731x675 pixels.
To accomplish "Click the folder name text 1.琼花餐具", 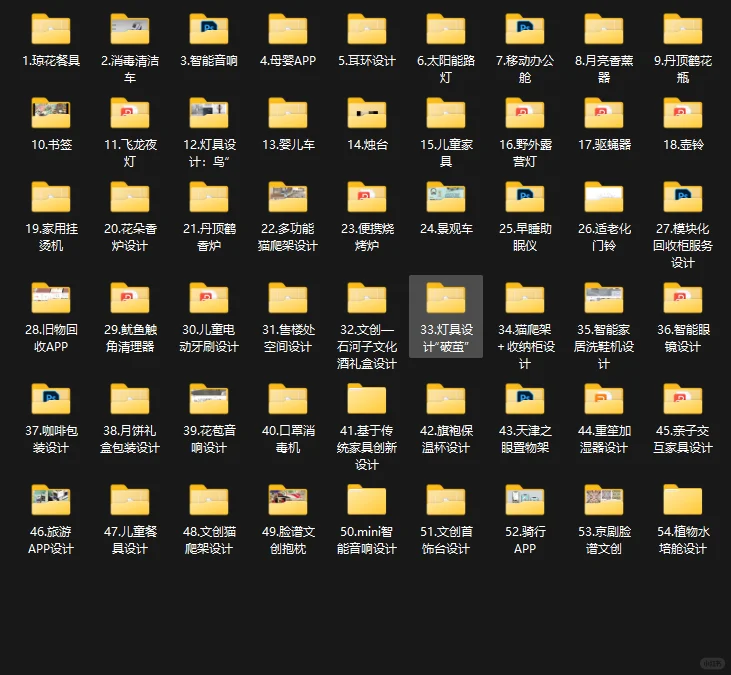I will click(x=51, y=61).
